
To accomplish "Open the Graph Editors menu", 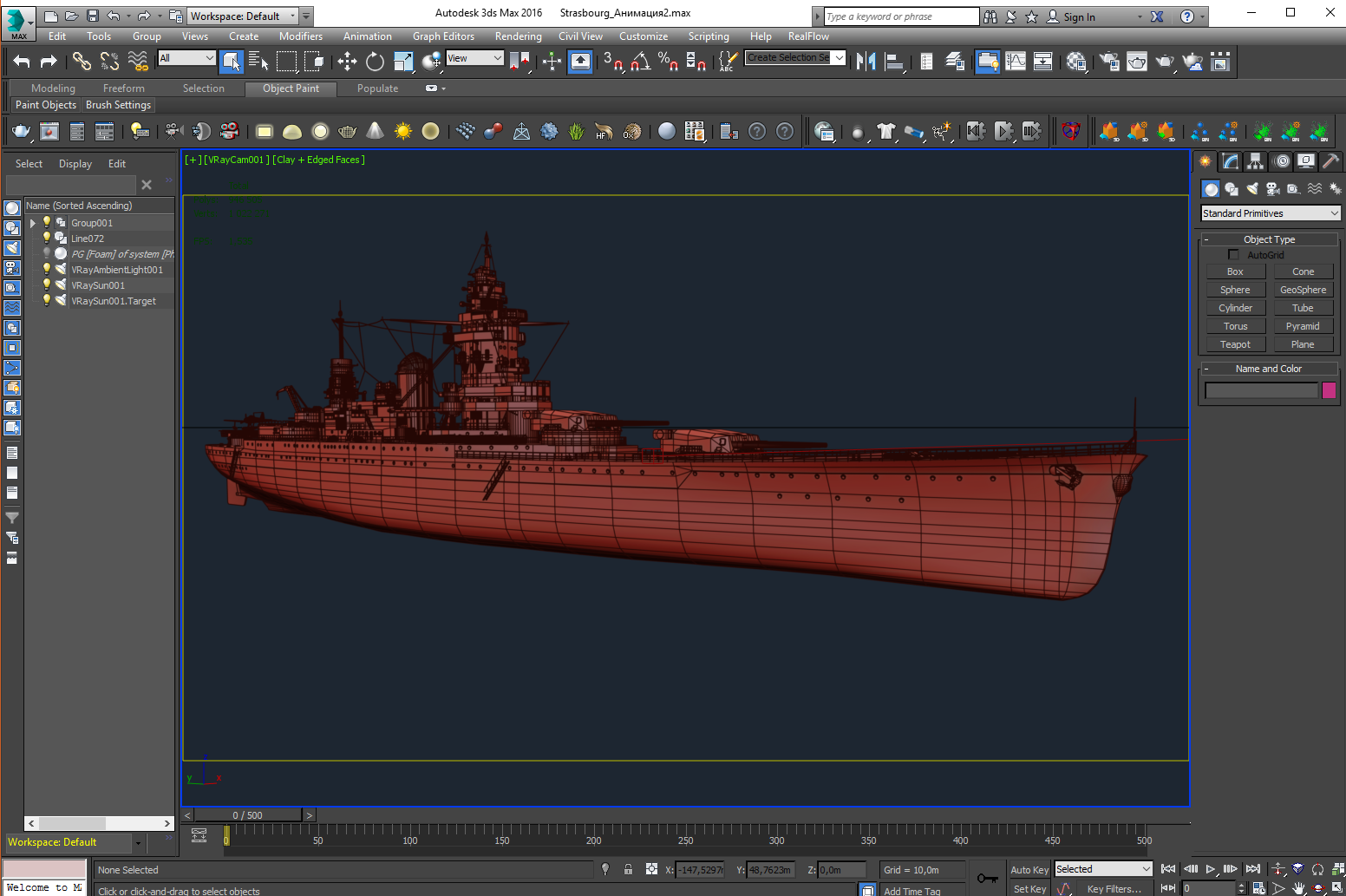I will (443, 36).
